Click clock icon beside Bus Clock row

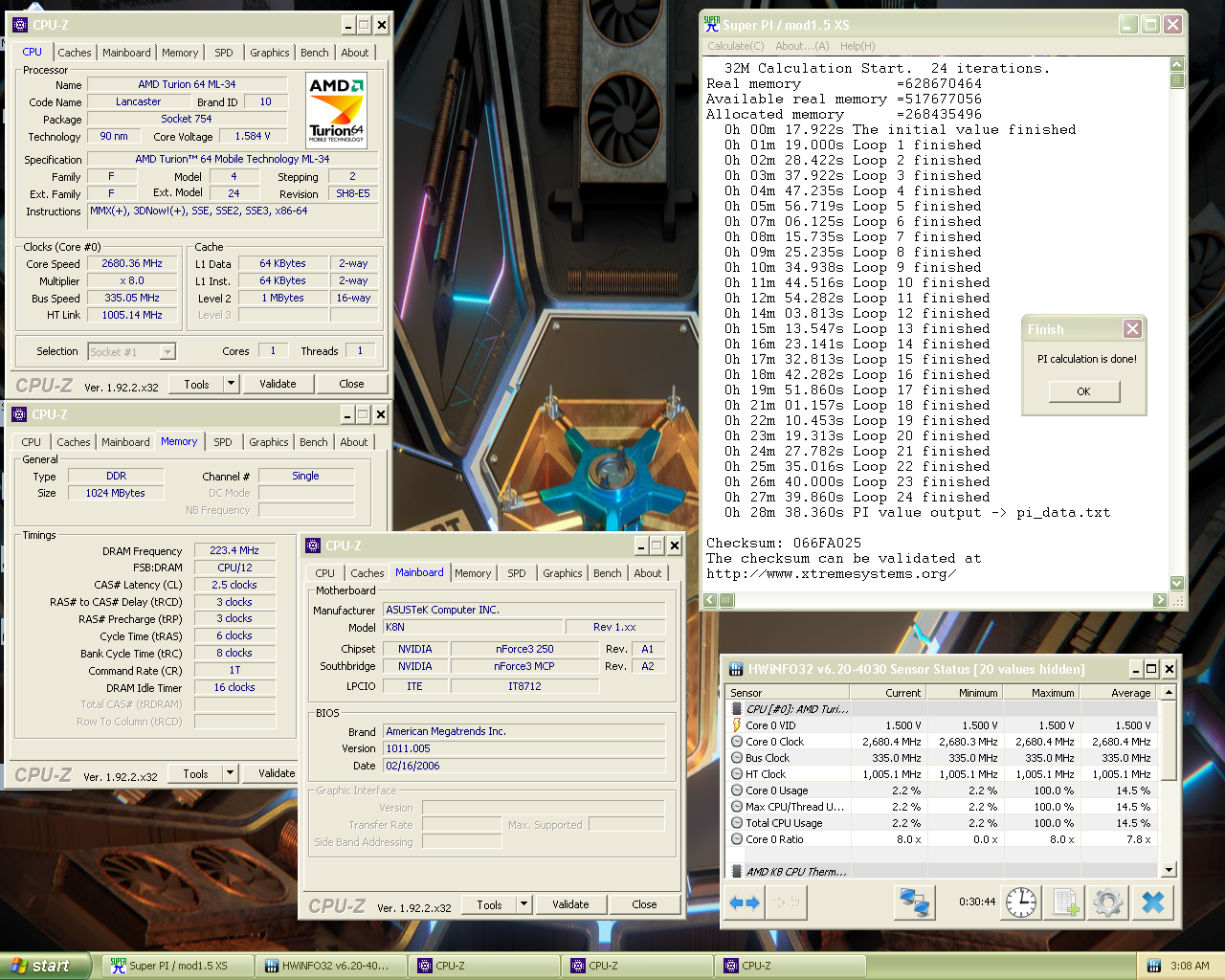(737, 758)
